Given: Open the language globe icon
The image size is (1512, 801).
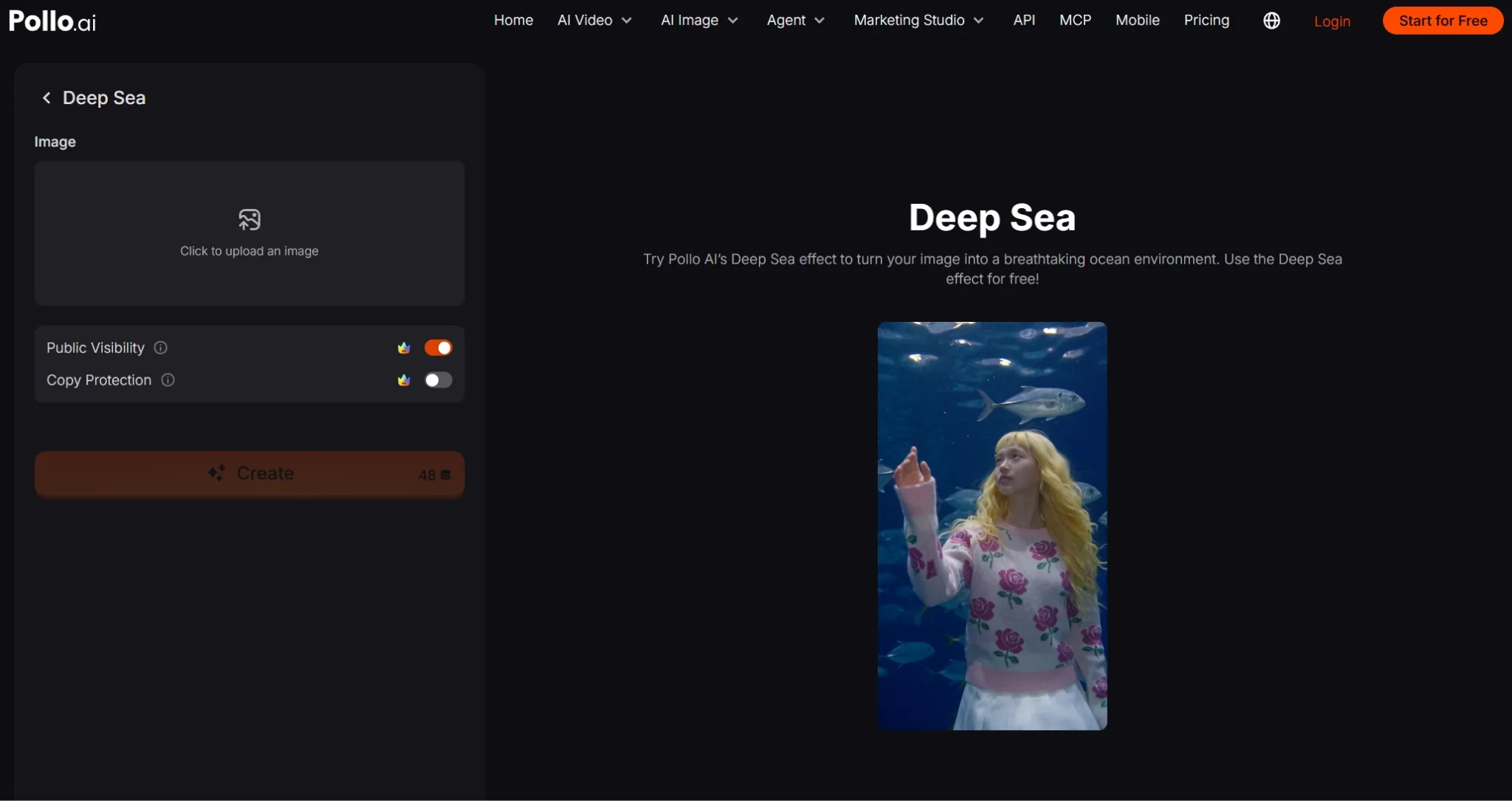Looking at the screenshot, I should pyautogui.click(x=1271, y=21).
